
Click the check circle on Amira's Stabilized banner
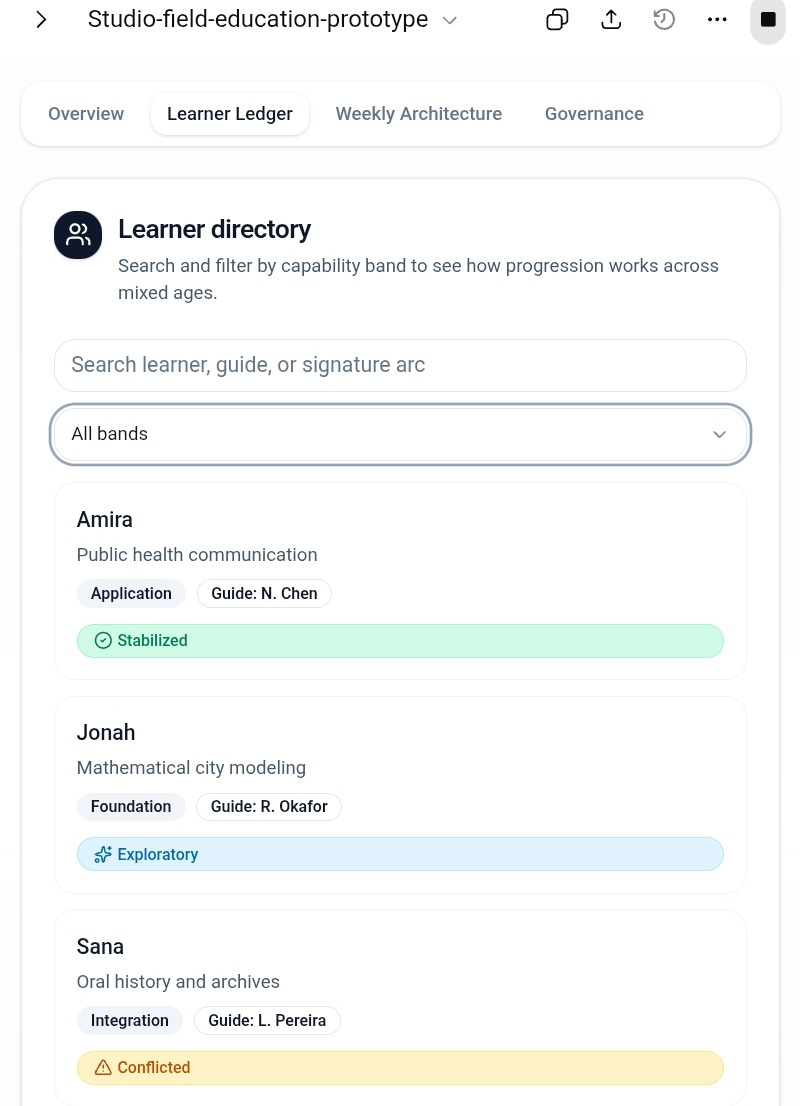pos(103,640)
